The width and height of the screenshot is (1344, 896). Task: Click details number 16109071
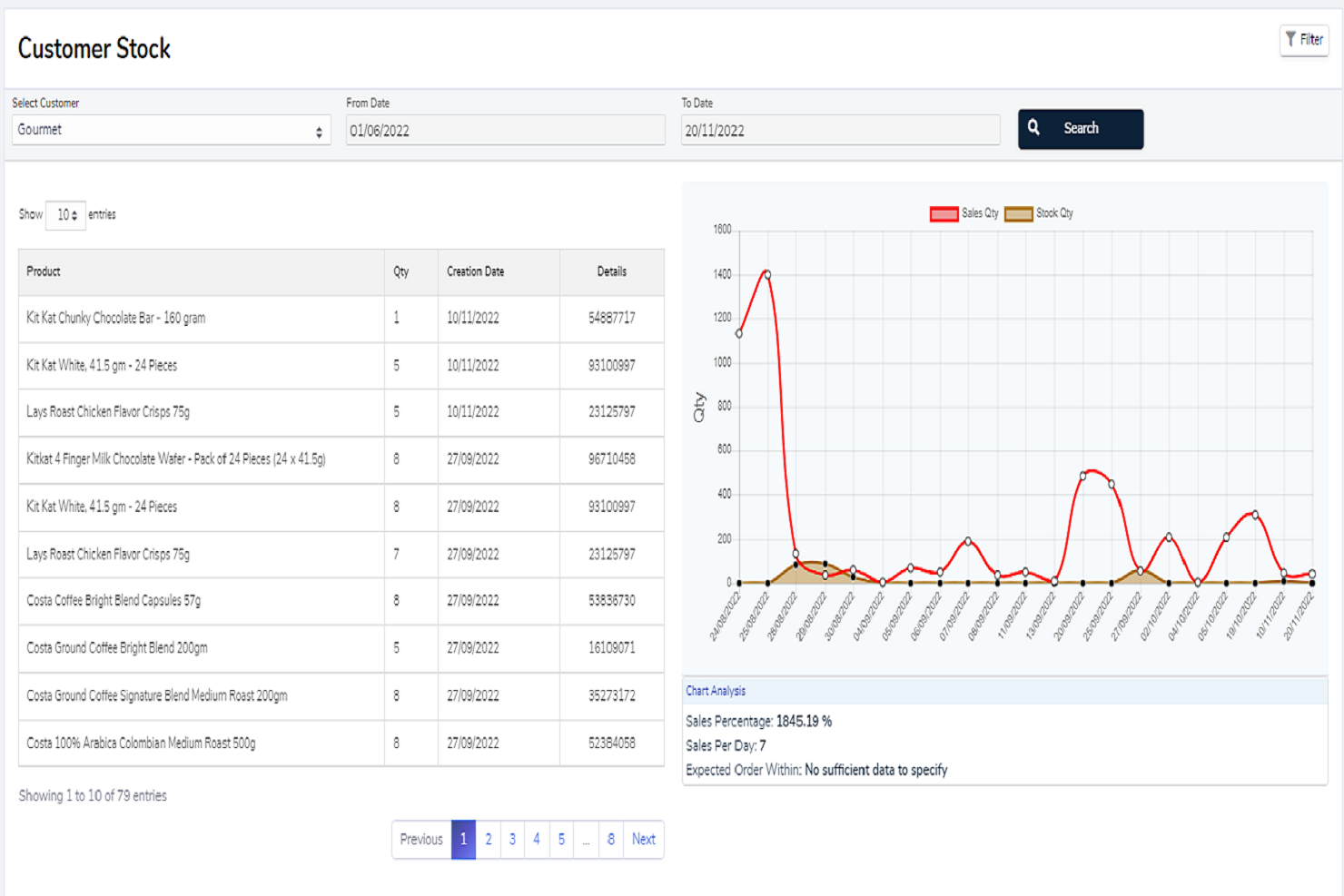611,648
